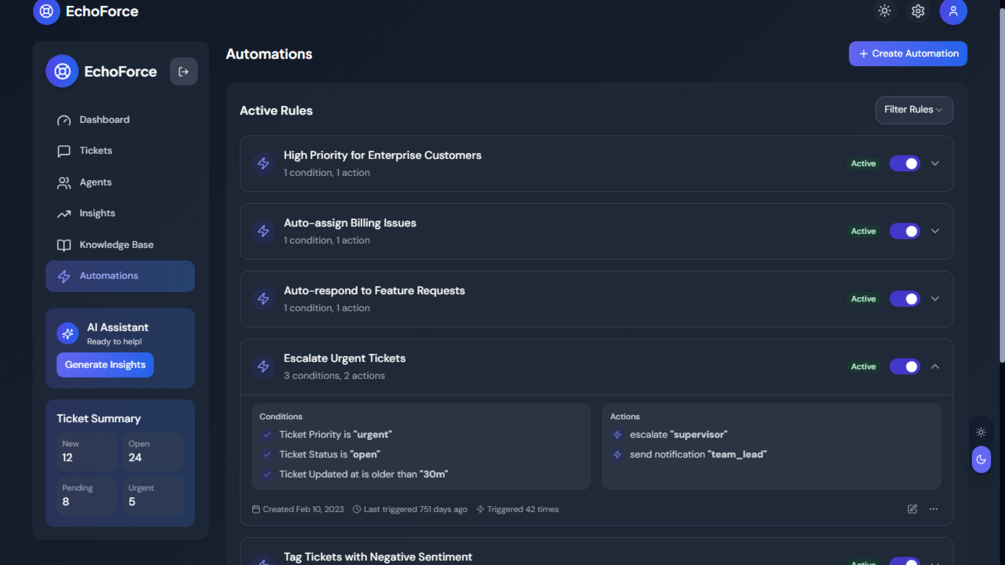Go to Dashboard in sidebar
The image size is (1005, 565).
[120, 120]
